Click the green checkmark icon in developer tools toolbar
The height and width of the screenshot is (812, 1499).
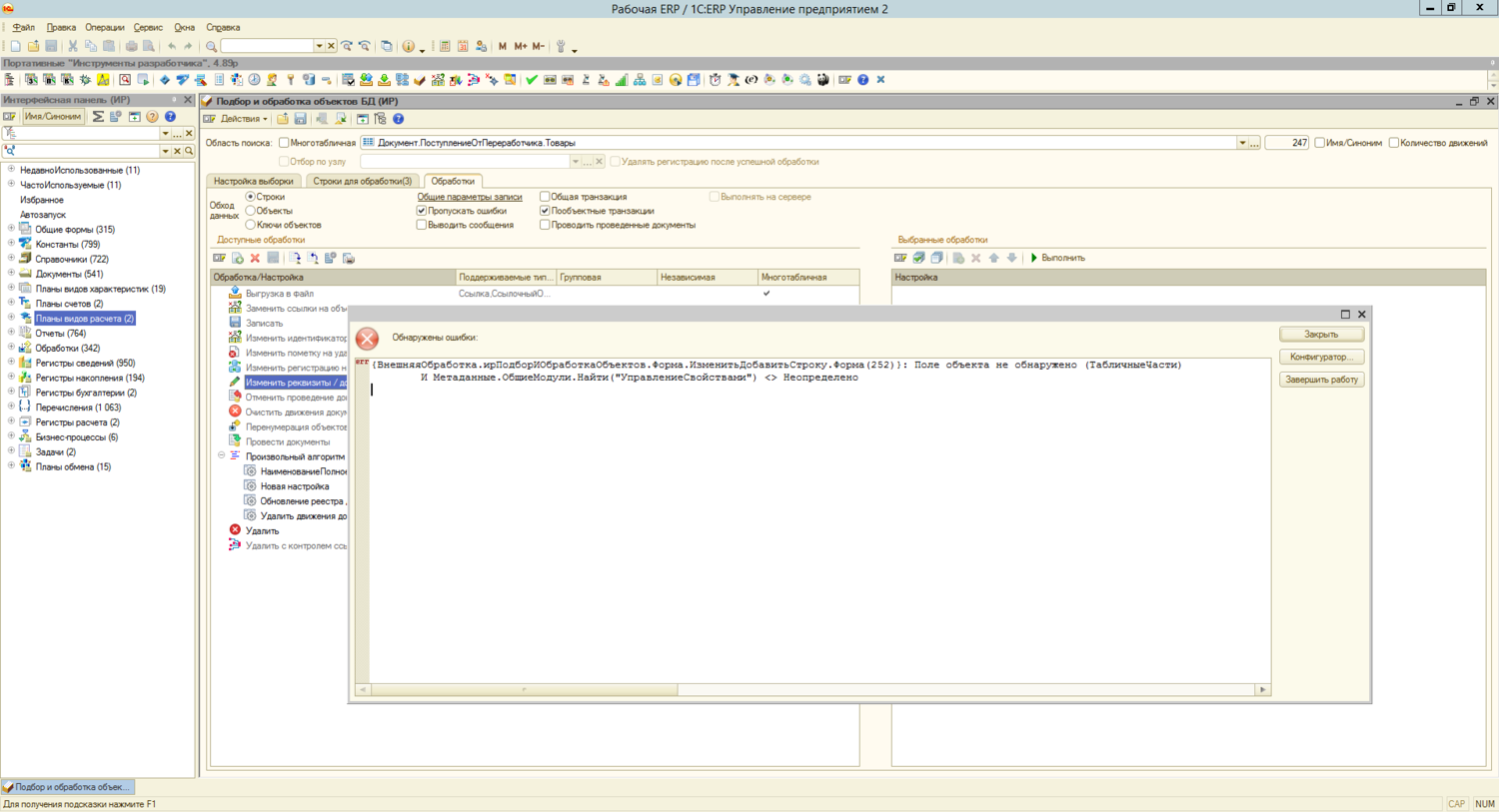tap(532, 80)
